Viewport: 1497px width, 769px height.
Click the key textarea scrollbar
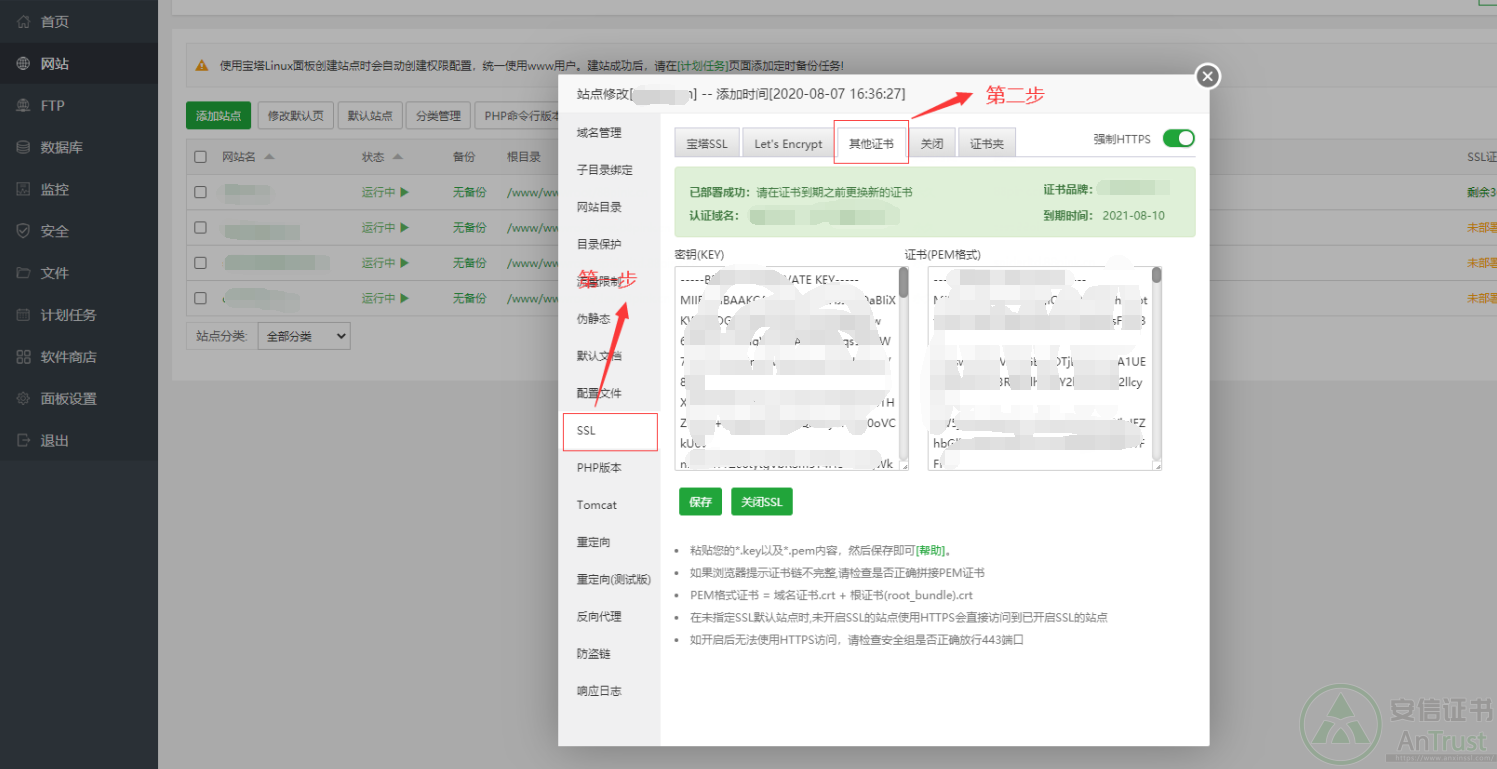[x=903, y=285]
